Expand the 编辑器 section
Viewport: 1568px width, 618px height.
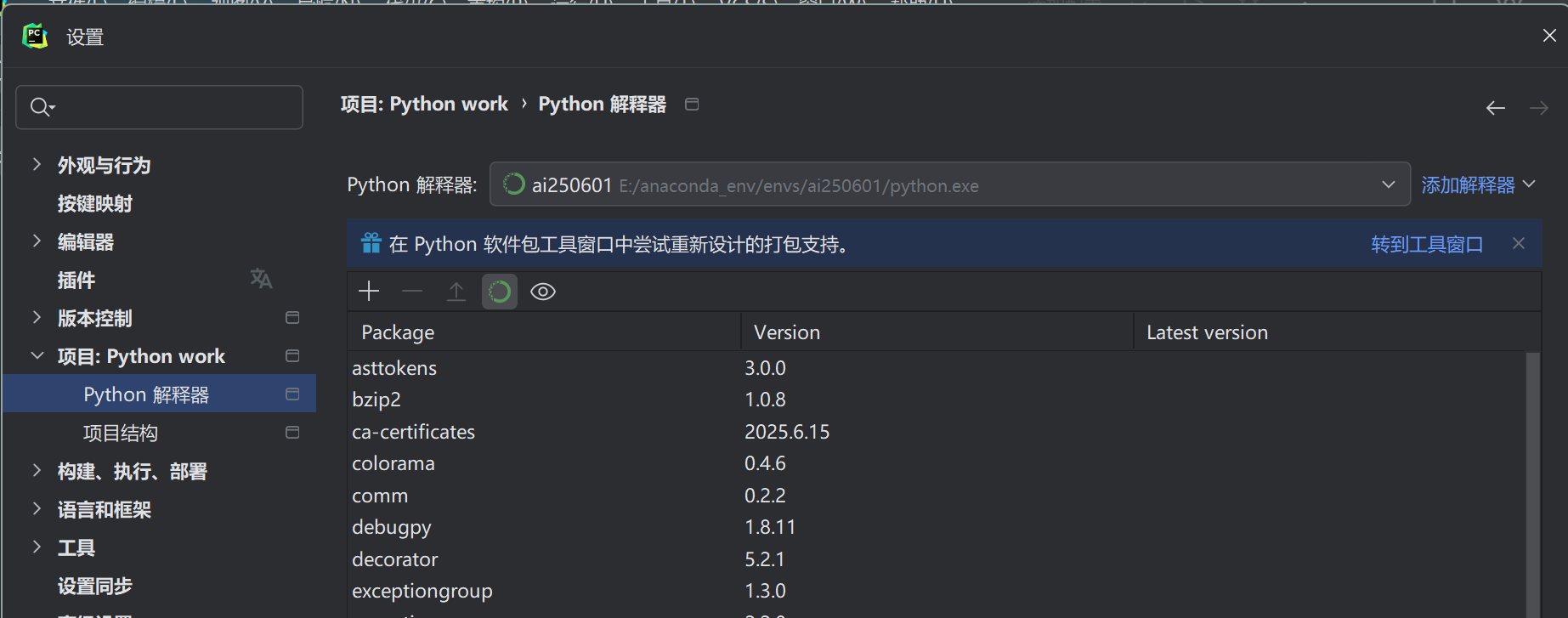coord(37,241)
